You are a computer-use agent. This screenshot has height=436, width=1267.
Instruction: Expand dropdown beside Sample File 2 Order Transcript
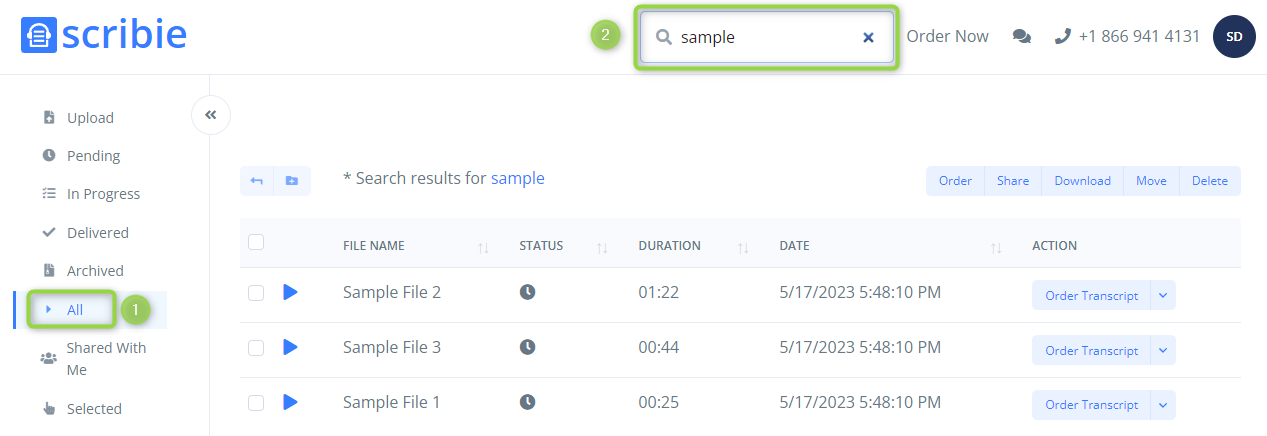tap(1163, 296)
